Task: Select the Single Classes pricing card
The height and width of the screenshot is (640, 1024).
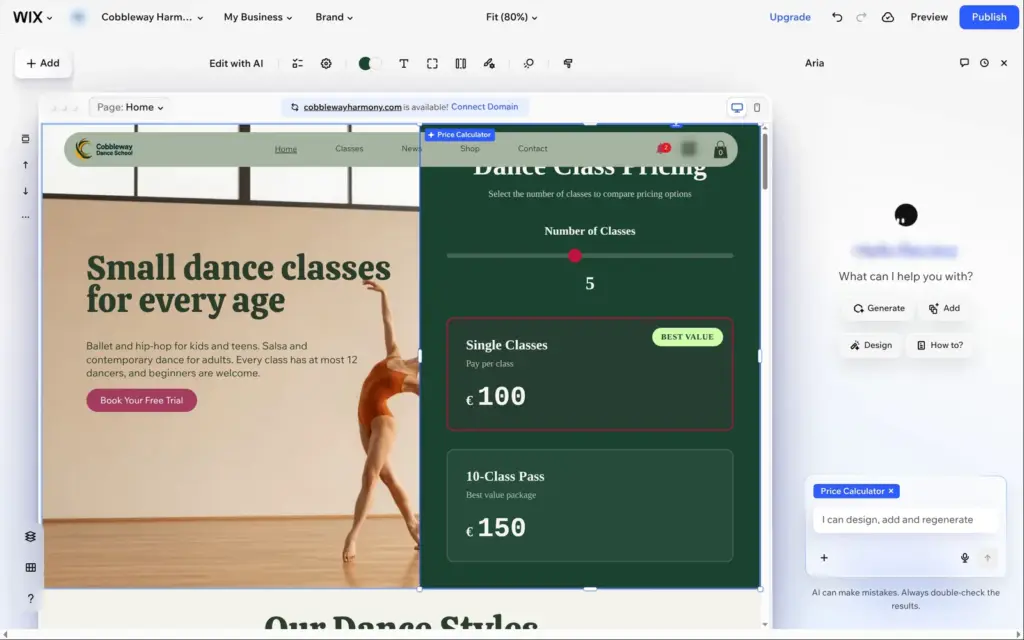Action: click(590, 374)
